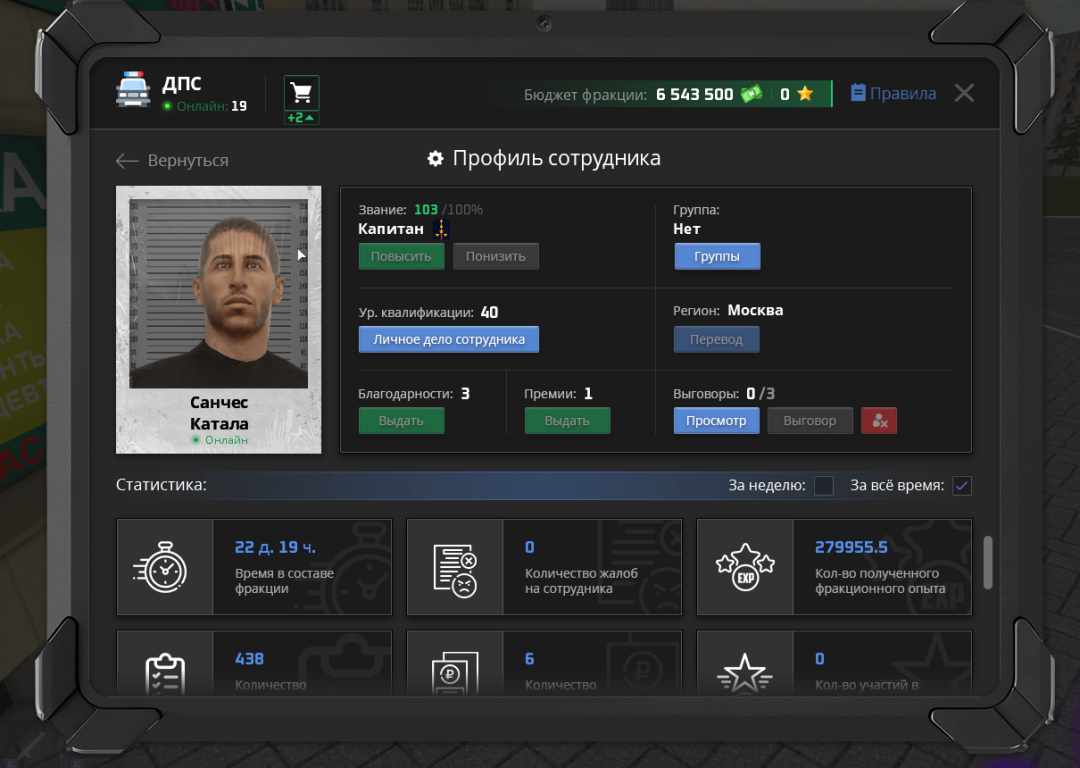Click the Количество жалоб на сотрудника card

544,567
